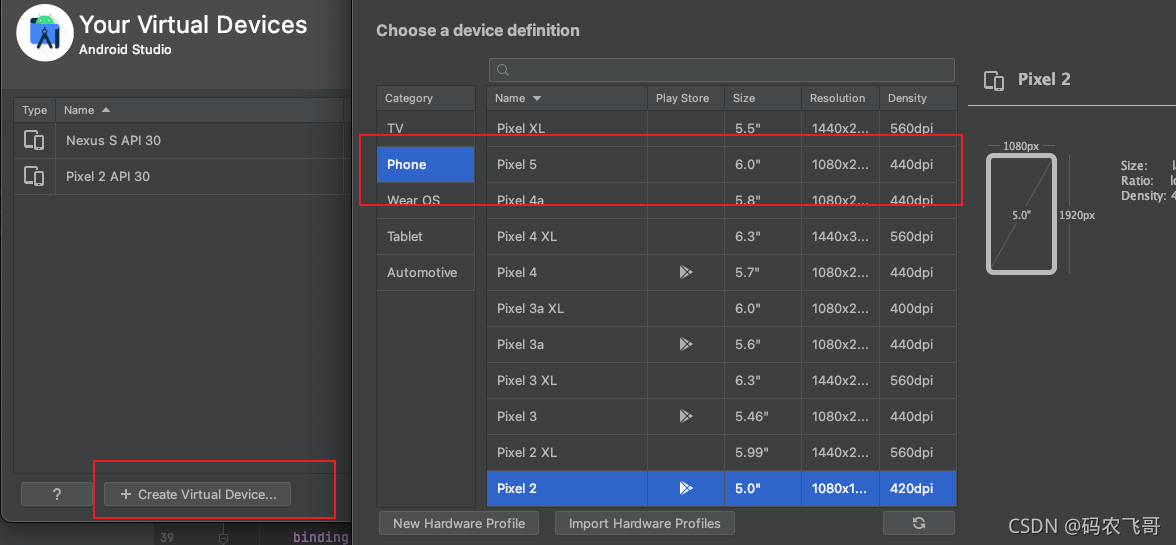Click the Play Store icon in Pixel 3 row
This screenshot has width=1176, height=545.
click(x=685, y=416)
